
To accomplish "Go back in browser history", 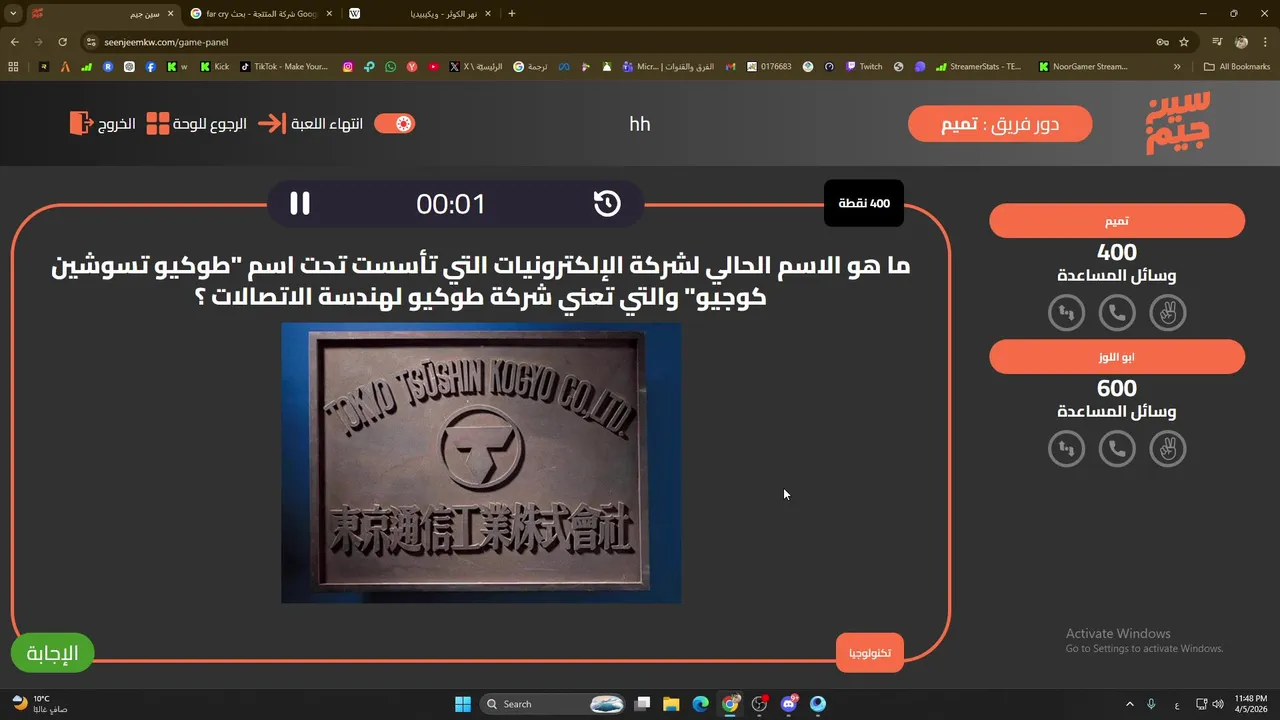I will click(x=14, y=42).
